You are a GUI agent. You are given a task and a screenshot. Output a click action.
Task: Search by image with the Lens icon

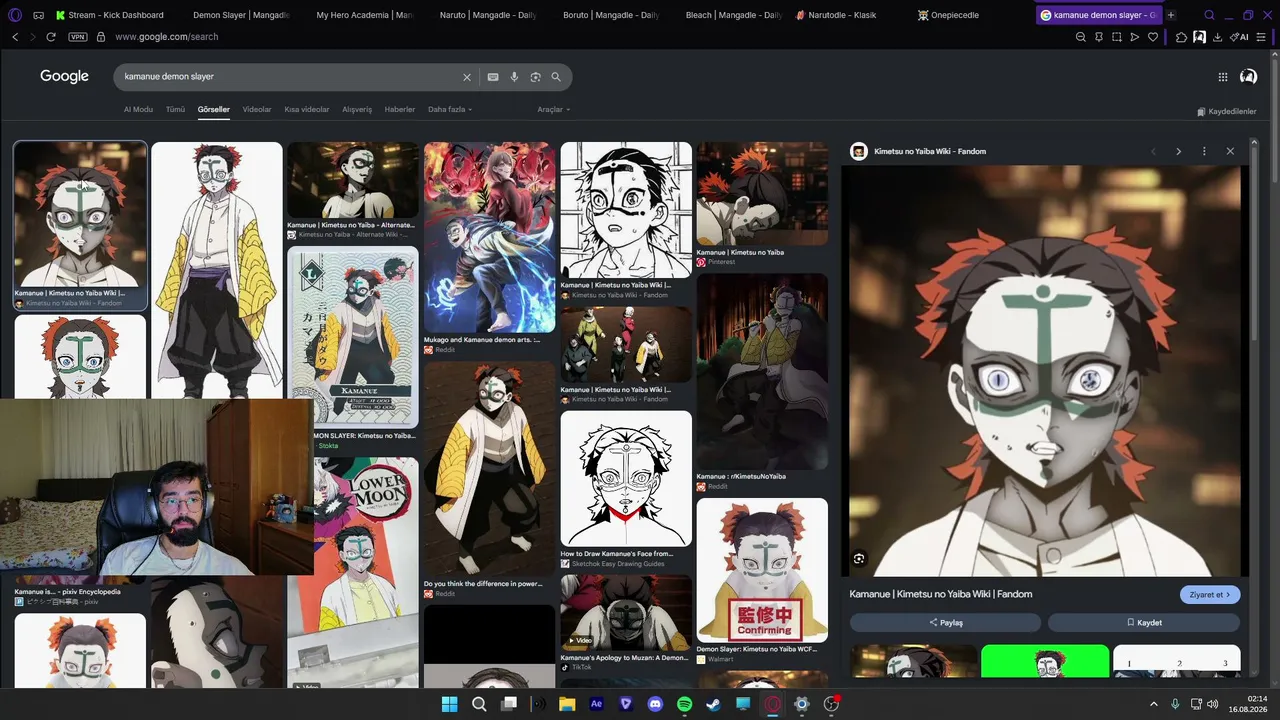click(535, 77)
